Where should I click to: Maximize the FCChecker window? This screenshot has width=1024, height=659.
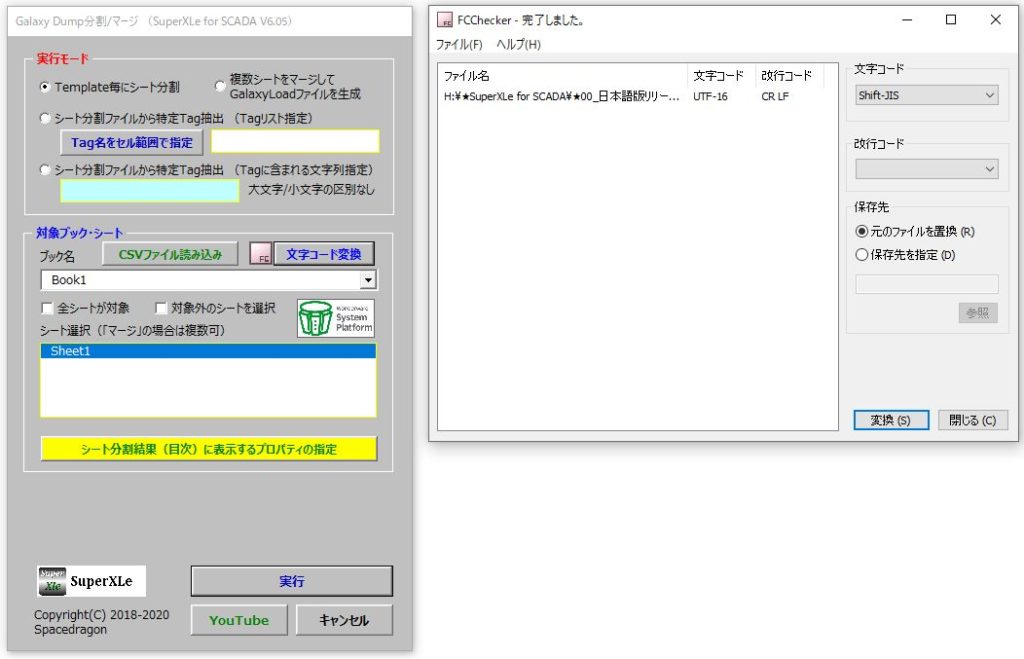coord(951,20)
